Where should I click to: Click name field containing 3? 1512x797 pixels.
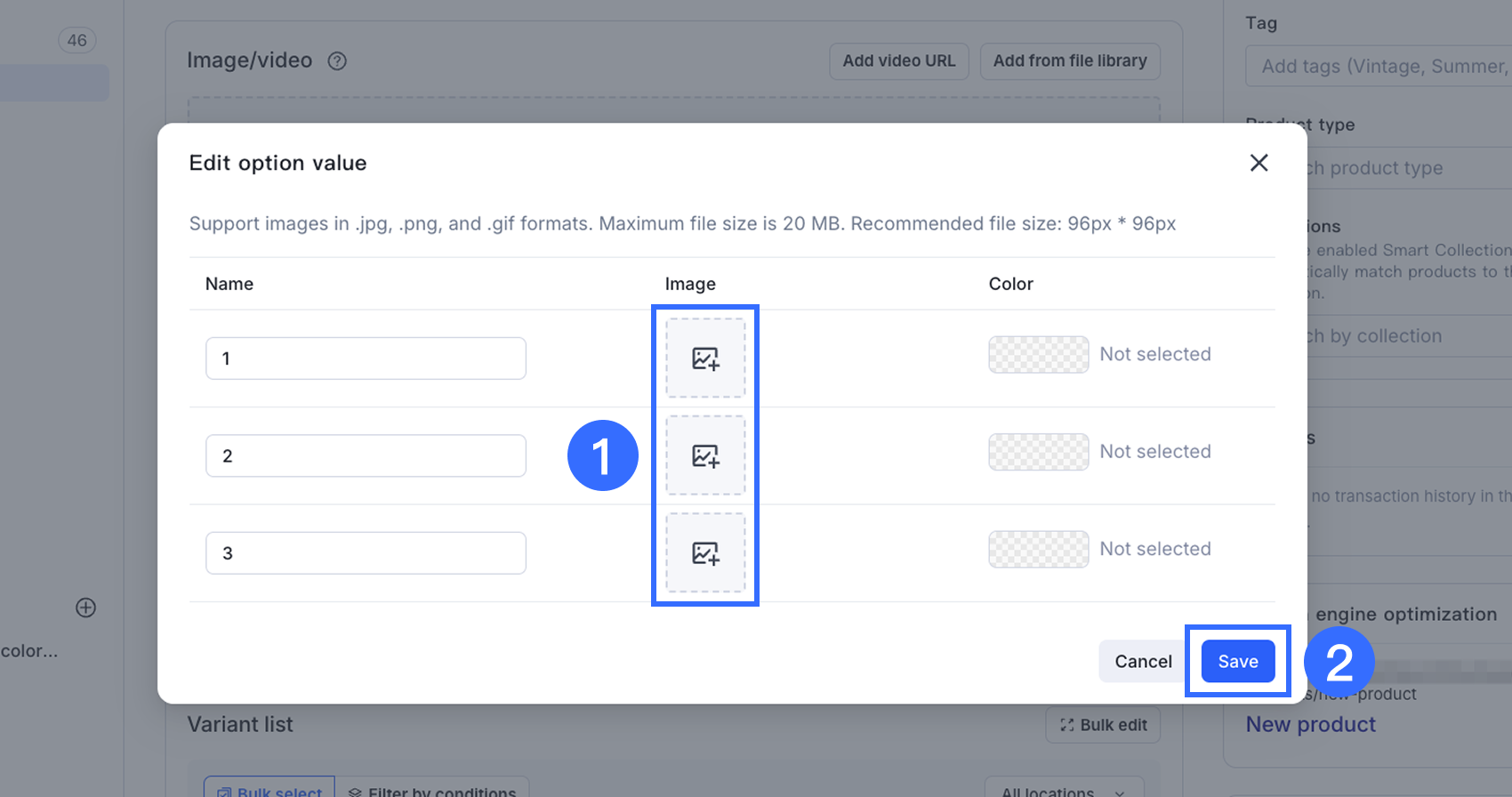point(366,553)
